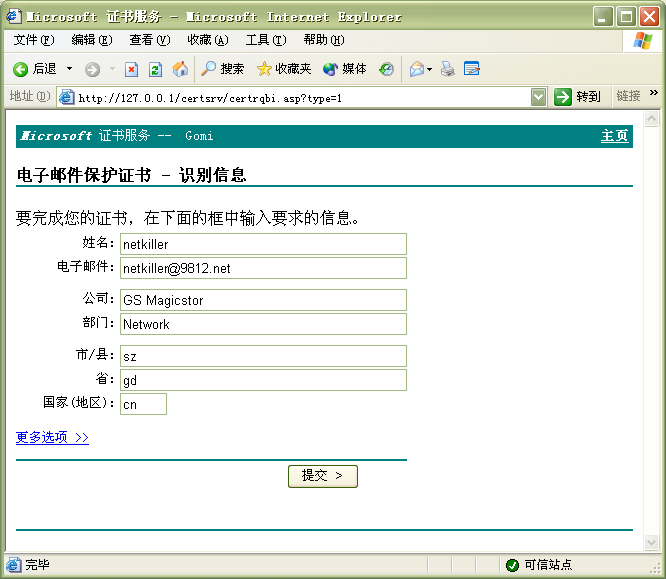
Task: Click the Windows flag logo
Action: [643, 41]
